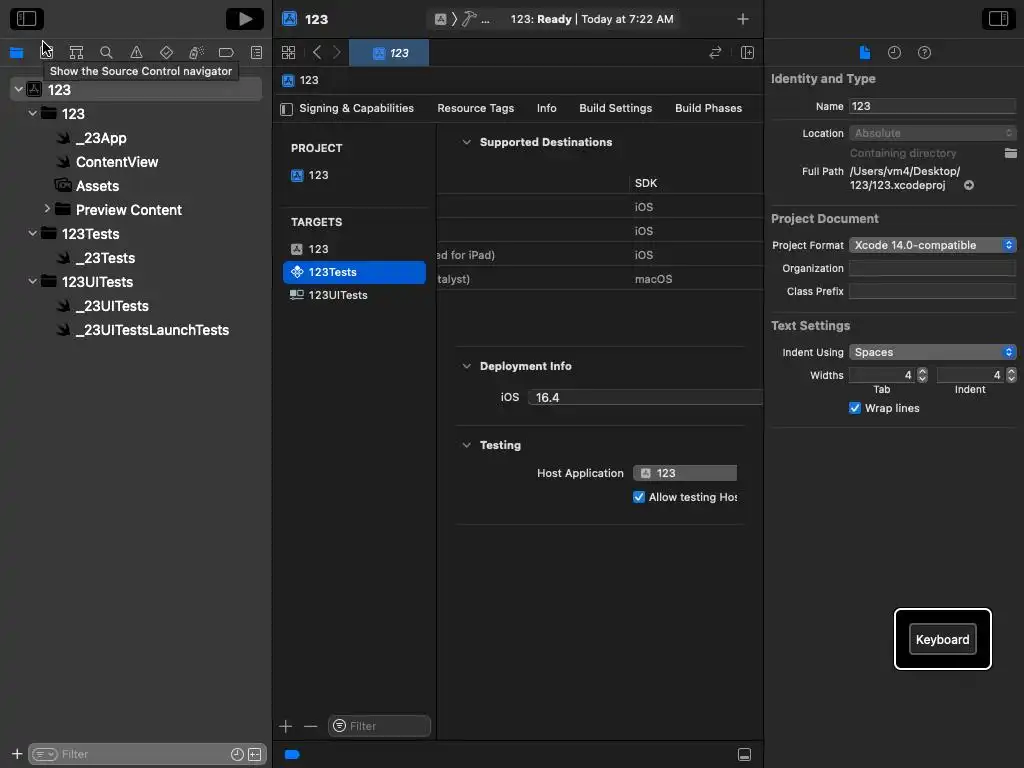This screenshot has width=1024, height=768.
Task: Collapse the Testing section
Action: (466, 445)
